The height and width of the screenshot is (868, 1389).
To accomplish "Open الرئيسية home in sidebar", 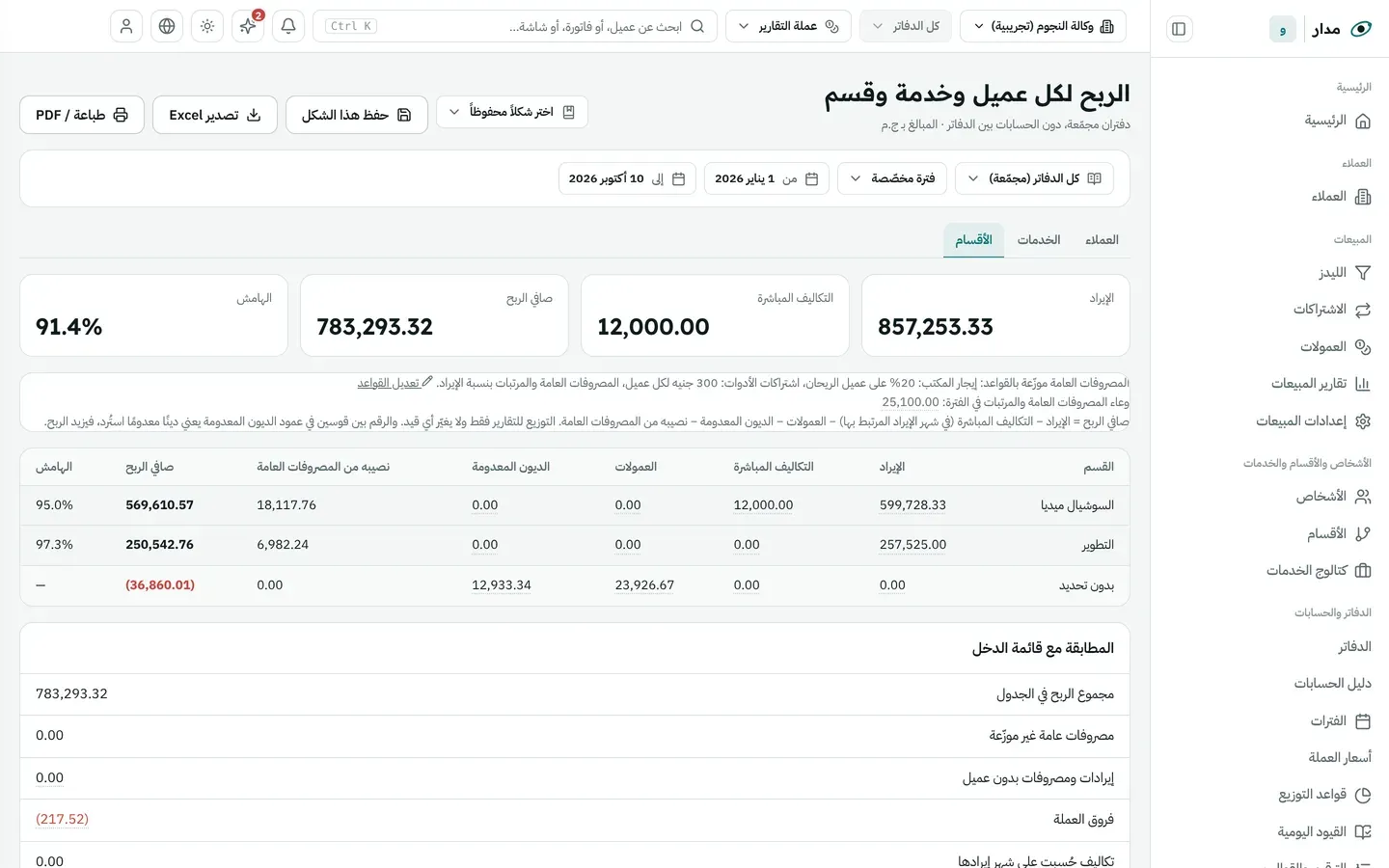I will 1338,122.
